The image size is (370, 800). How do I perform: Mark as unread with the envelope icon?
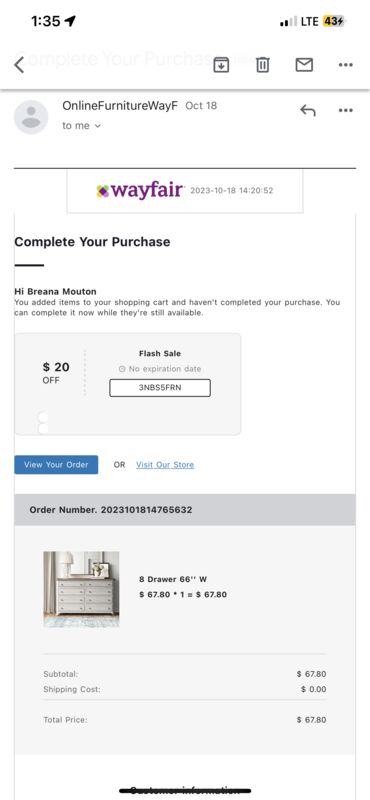click(304, 65)
